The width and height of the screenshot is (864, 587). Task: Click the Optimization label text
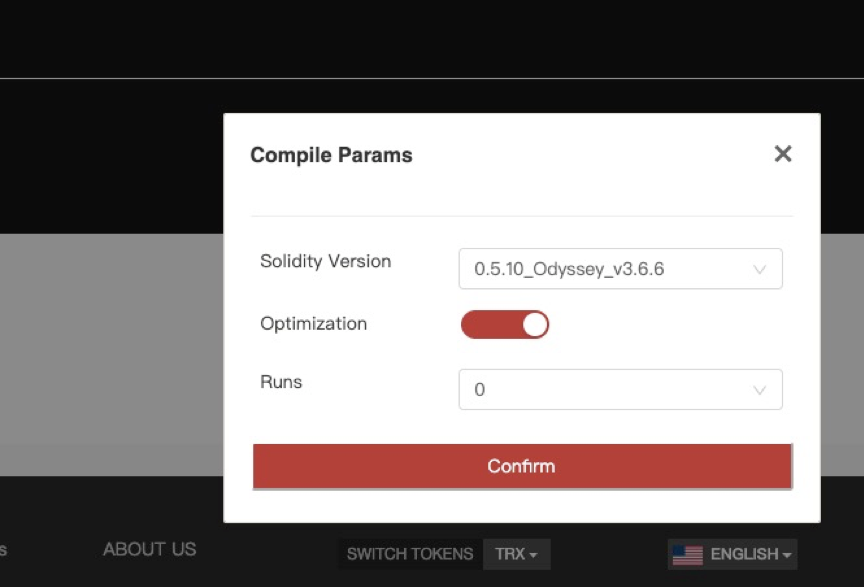[x=313, y=324]
